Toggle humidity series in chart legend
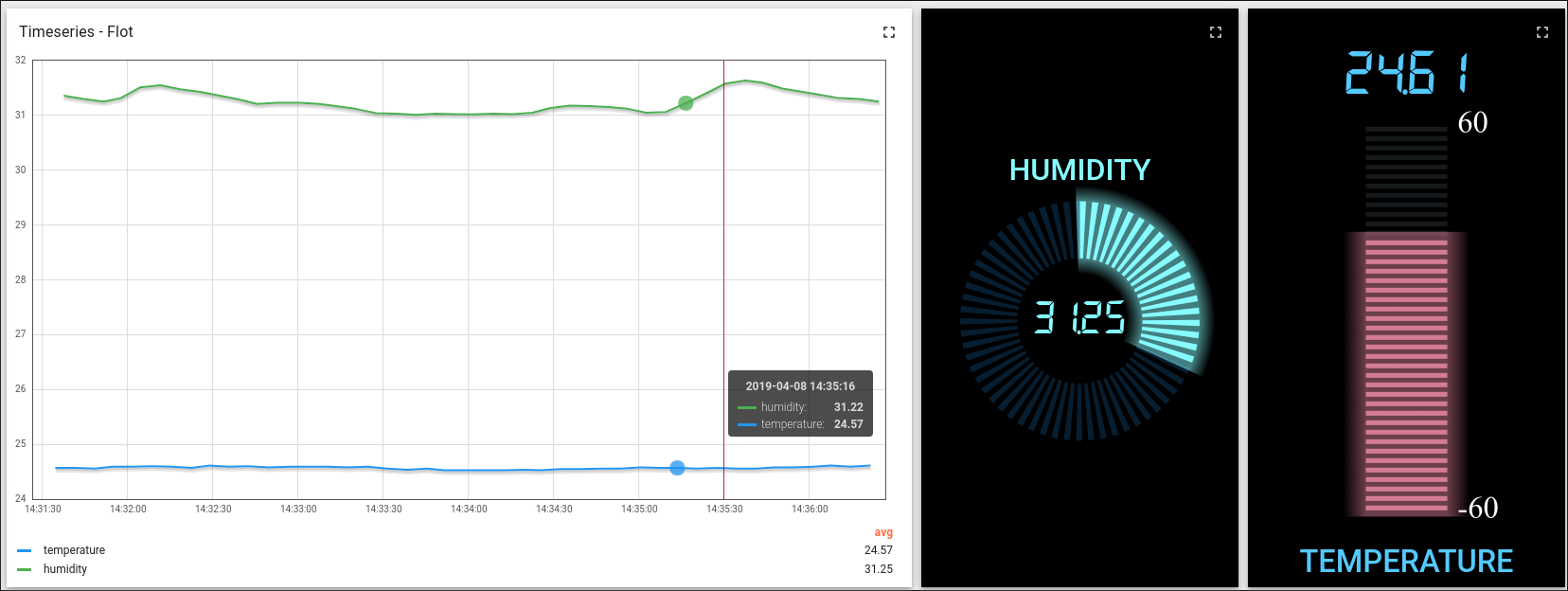Image resolution: width=1568 pixels, height=591 pixels. [x=65, y=569]
